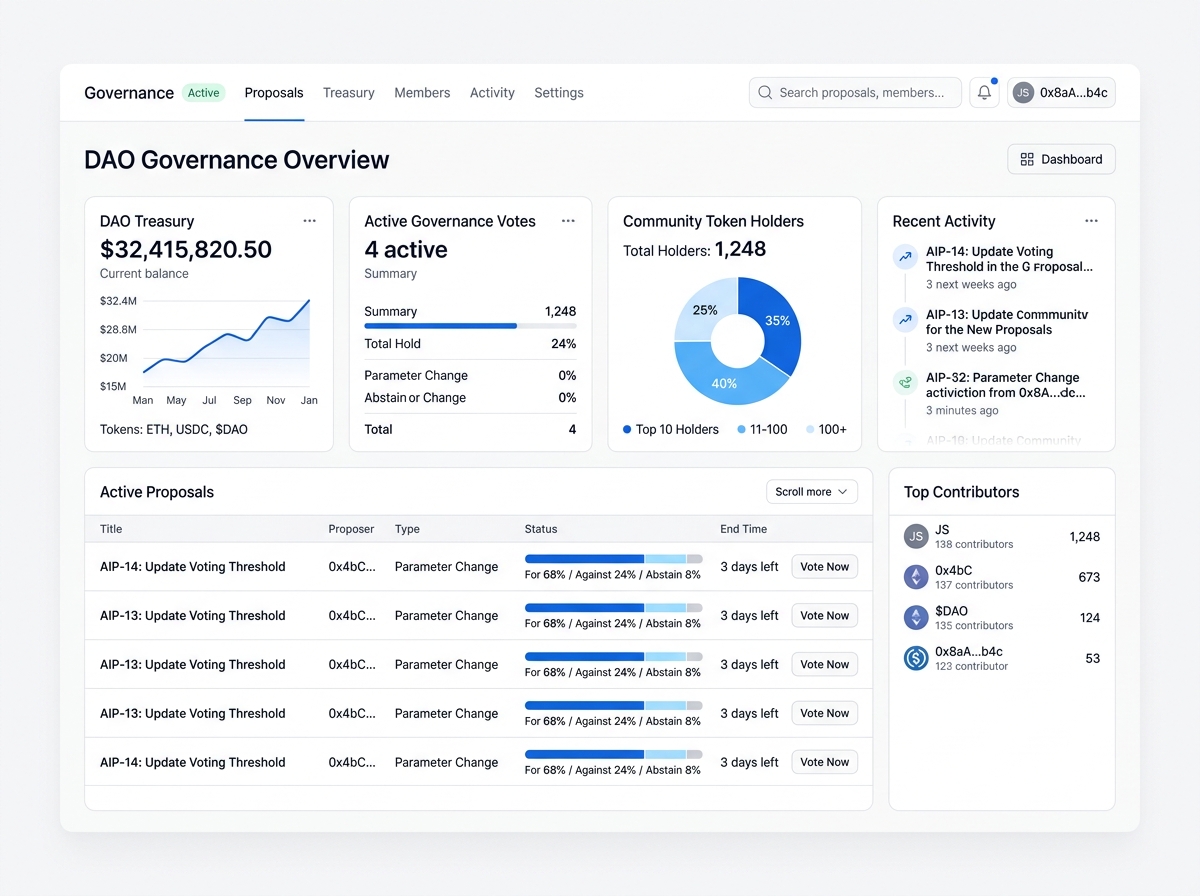Click the trend icon beside the AIP-14 activity
This screenshot has width=1200, height=896.
pos(905,257)
